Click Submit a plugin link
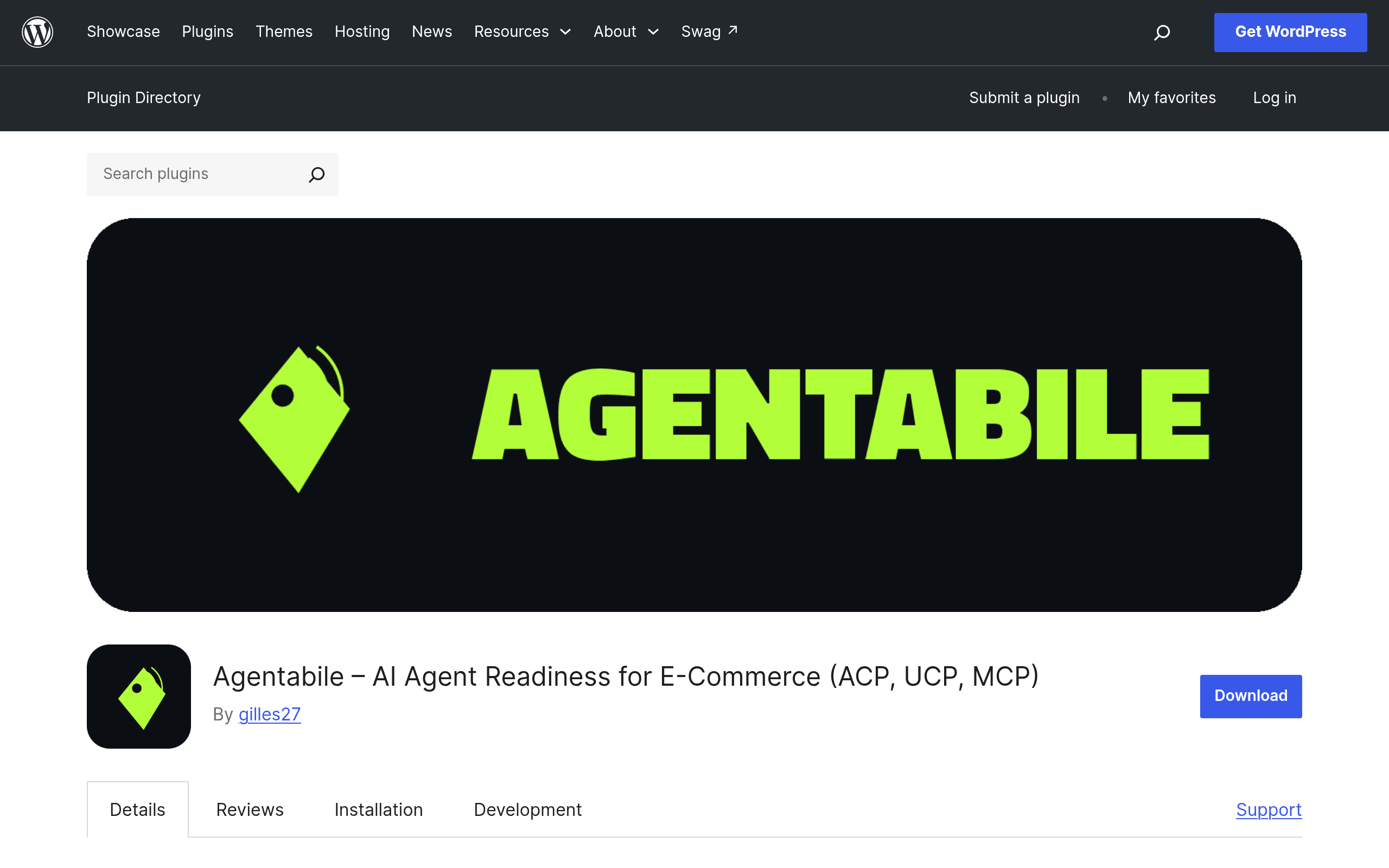This screenshot has height=868, width=1389. pos(1024,98)
